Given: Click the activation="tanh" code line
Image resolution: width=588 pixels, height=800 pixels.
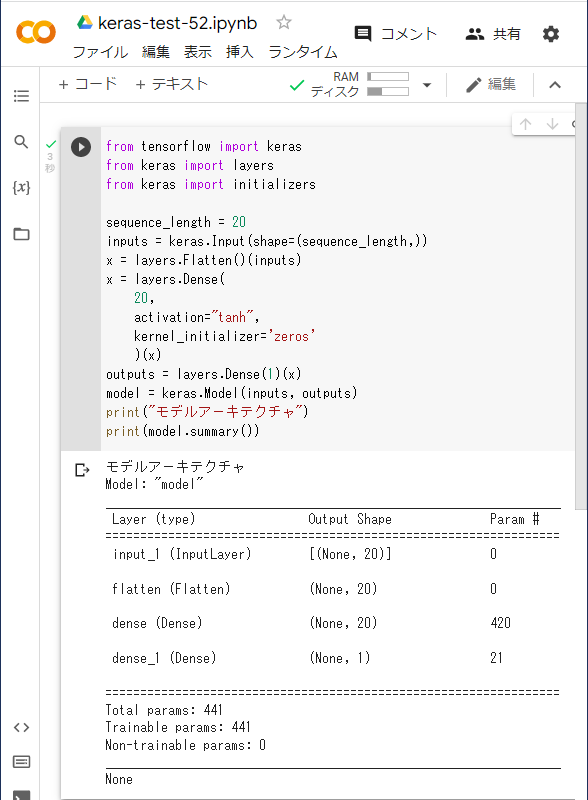Looking at the screenshot, I should click(x=197, y=317).
